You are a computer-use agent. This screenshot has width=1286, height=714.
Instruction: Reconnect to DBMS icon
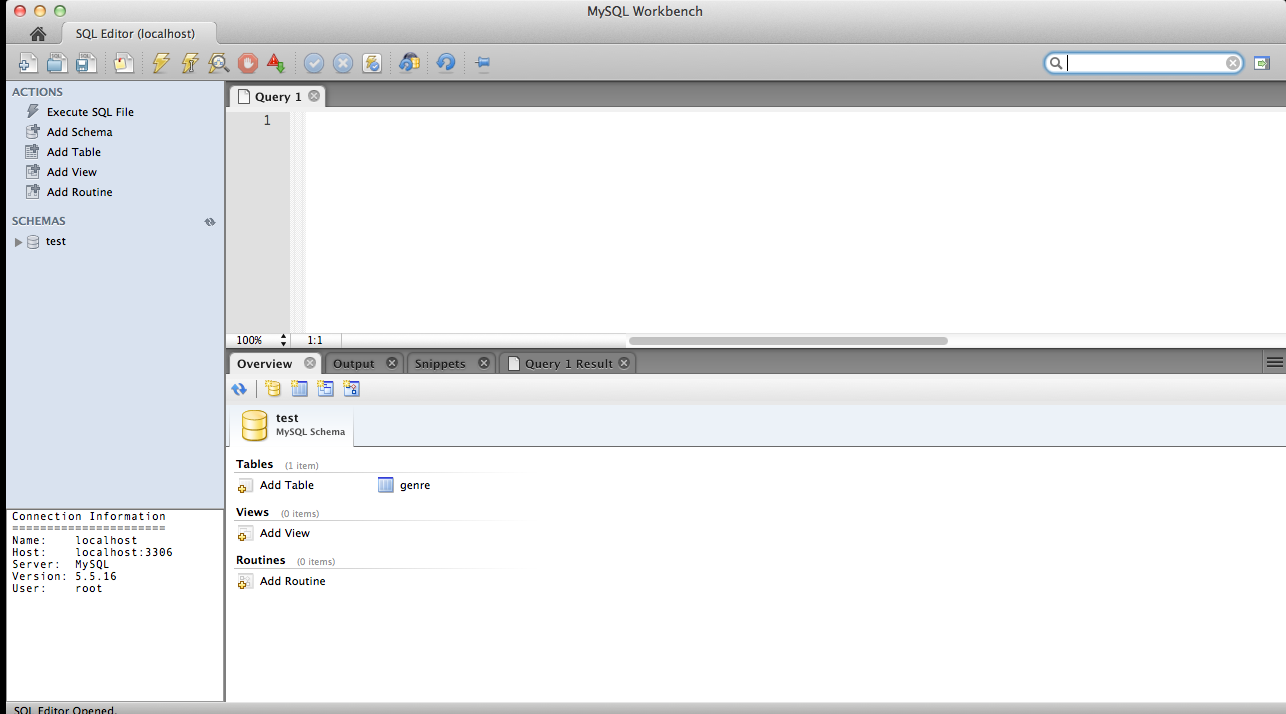[409, 63]
